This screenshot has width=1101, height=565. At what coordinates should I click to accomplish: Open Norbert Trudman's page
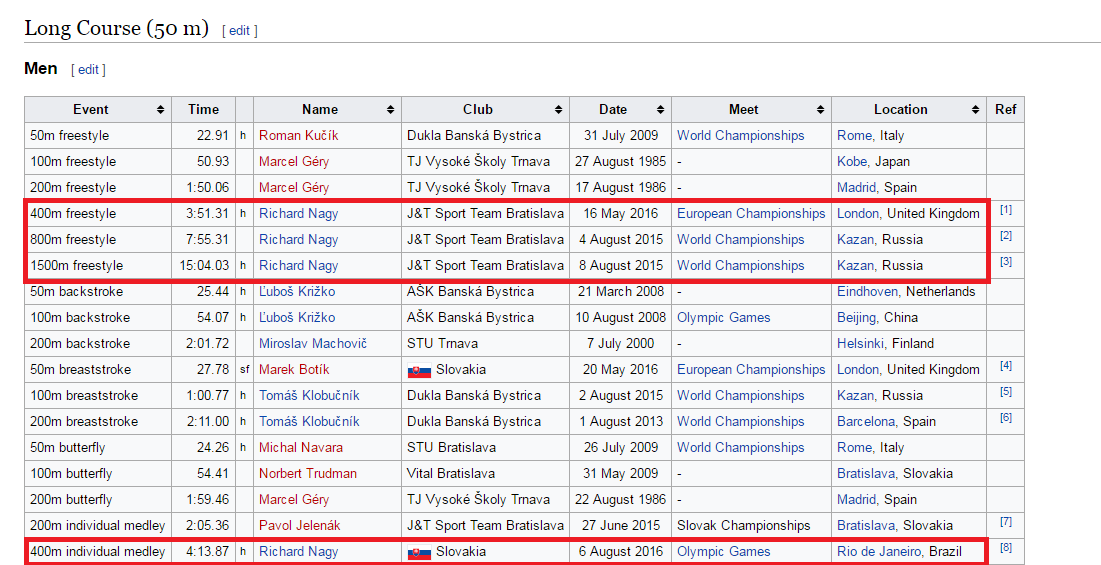[x=308, y=473]
